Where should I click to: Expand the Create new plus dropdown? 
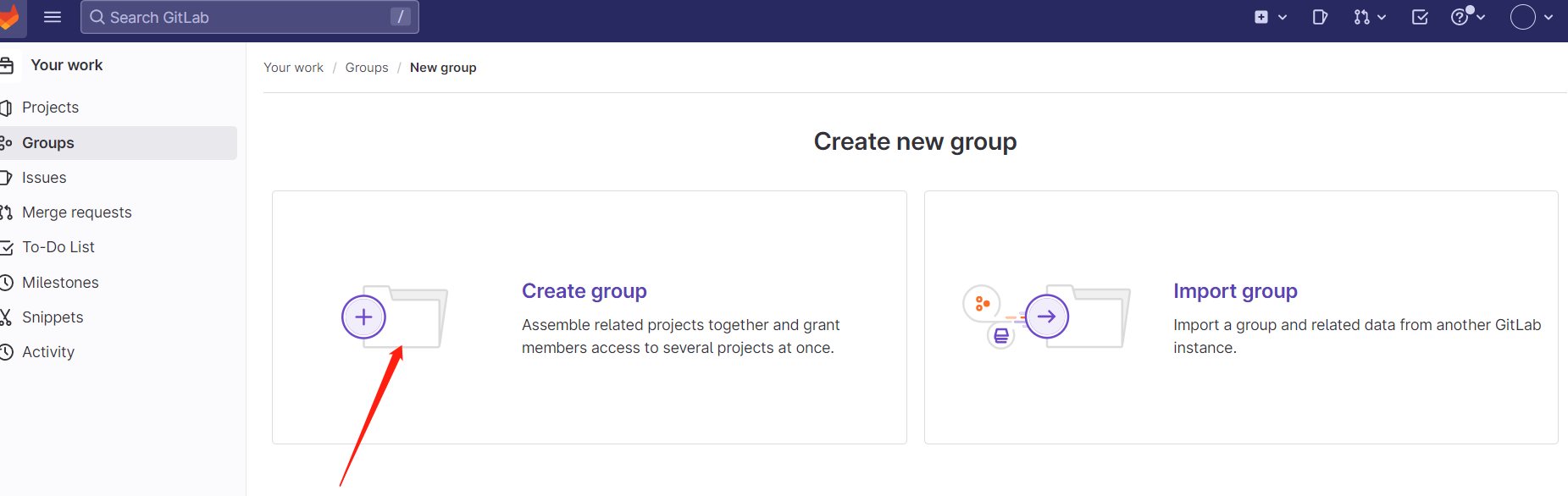[x=1270, y=17]
